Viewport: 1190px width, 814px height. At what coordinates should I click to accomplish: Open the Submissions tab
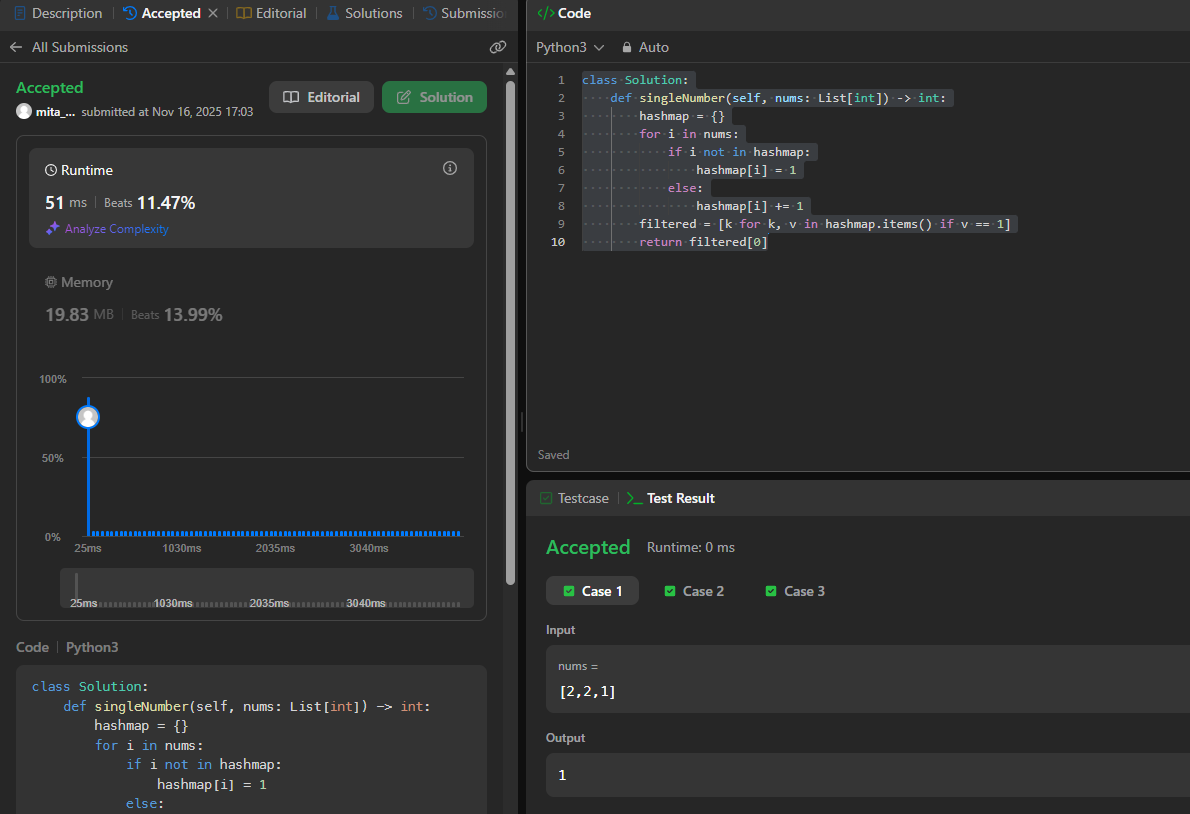[464, 13]
